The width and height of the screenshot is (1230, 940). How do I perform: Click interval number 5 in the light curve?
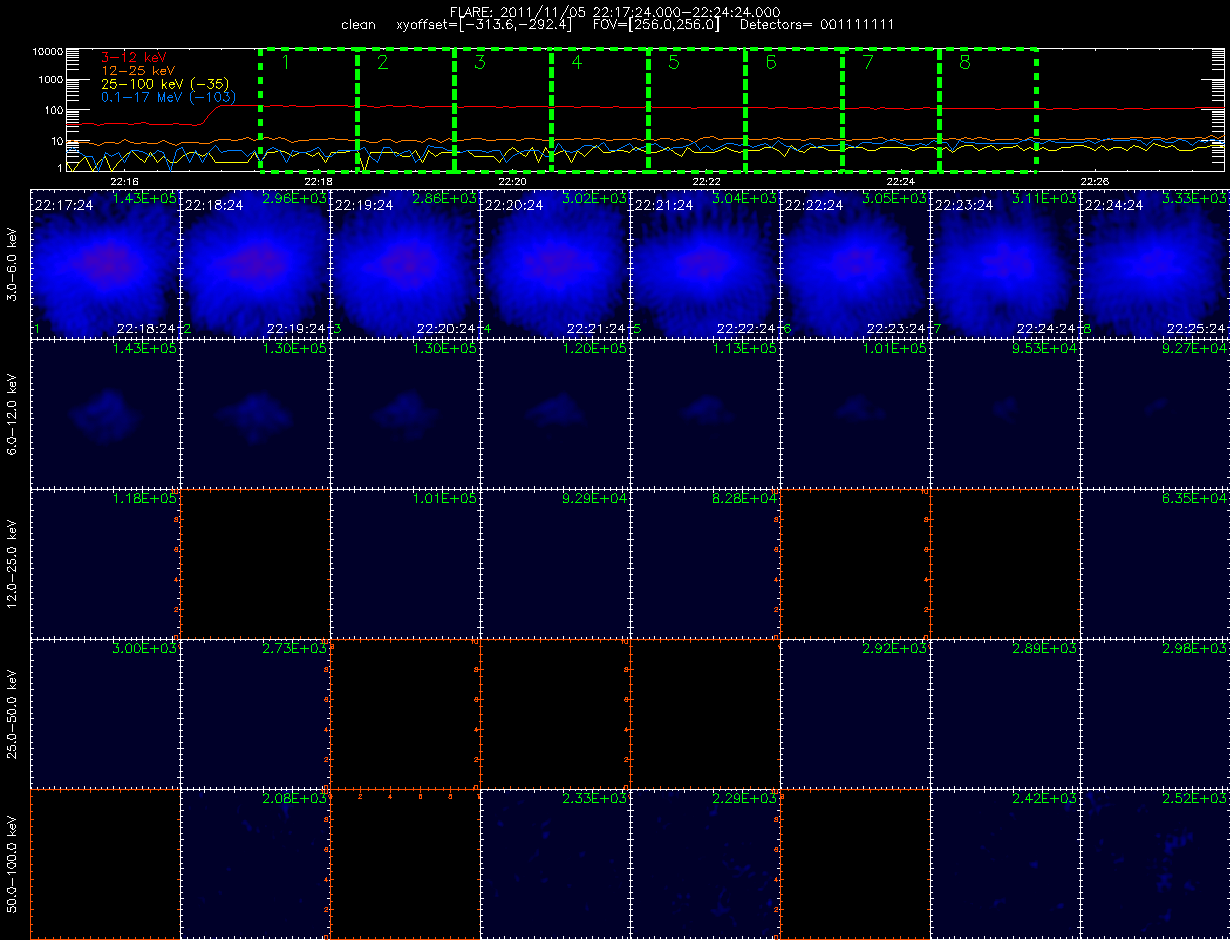click(673, 63)
